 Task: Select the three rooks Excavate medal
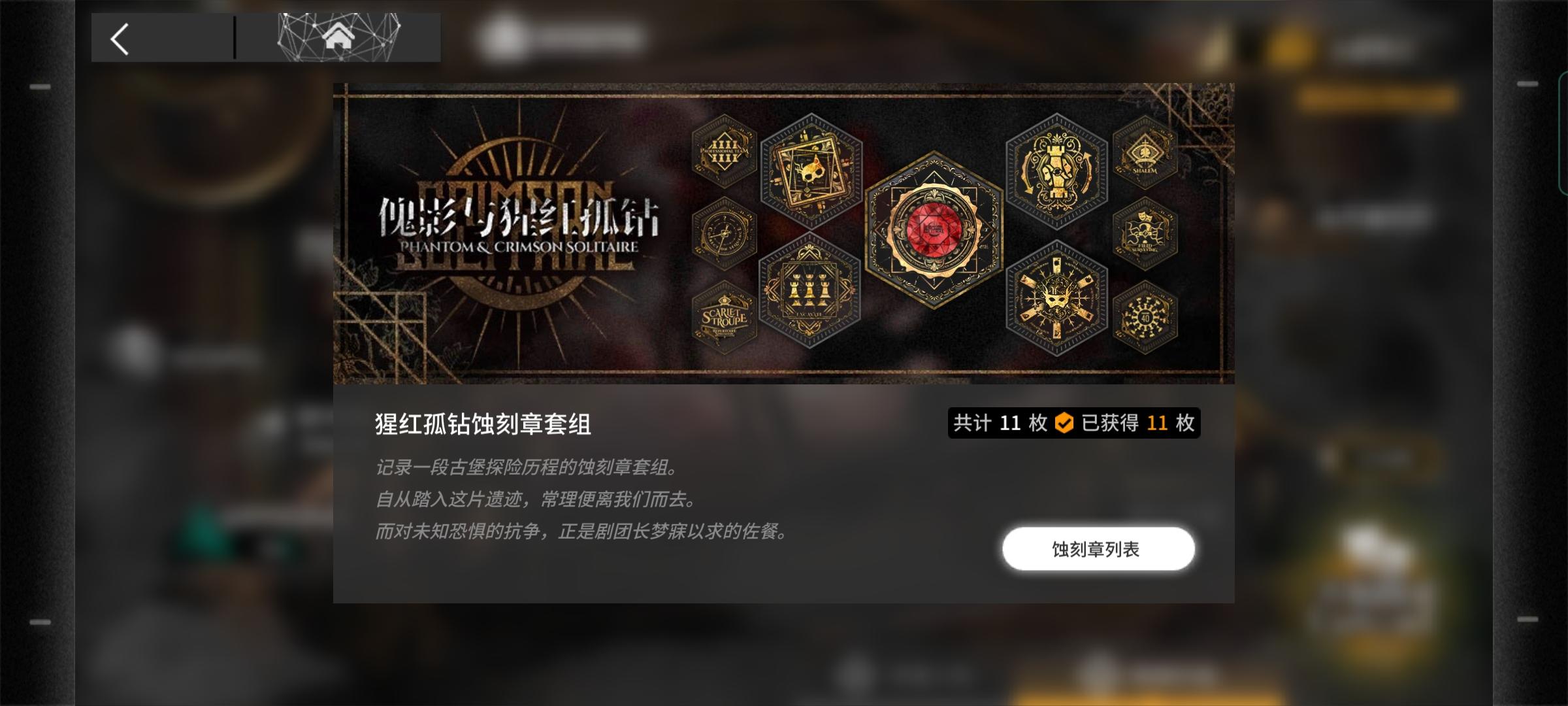pyautogui.click(x=809, y=291)
